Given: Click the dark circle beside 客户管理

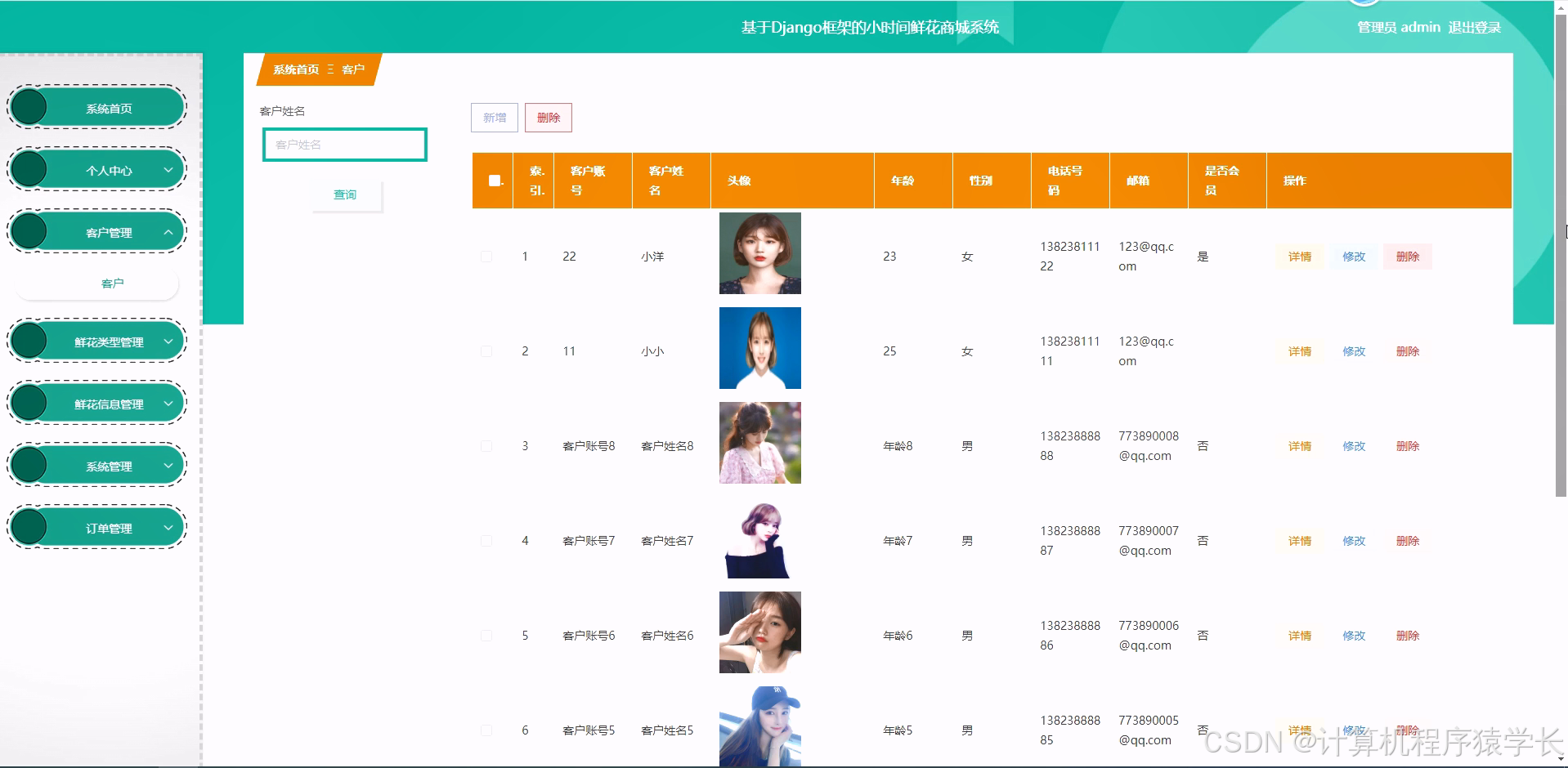Looking at the screenshot, I should (x=29, y=231).
